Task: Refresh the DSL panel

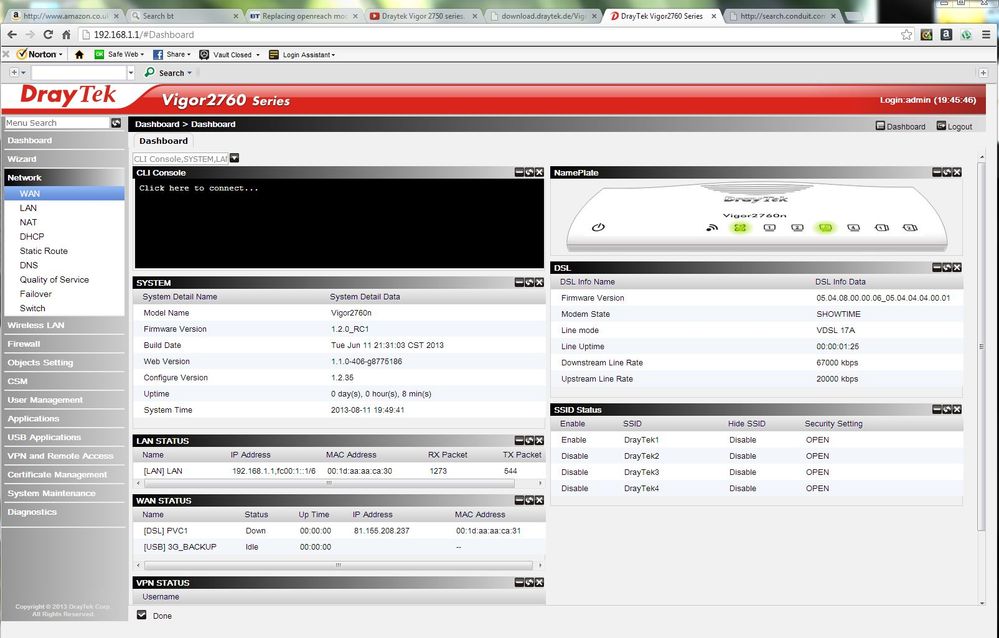Action: [947, 268]
